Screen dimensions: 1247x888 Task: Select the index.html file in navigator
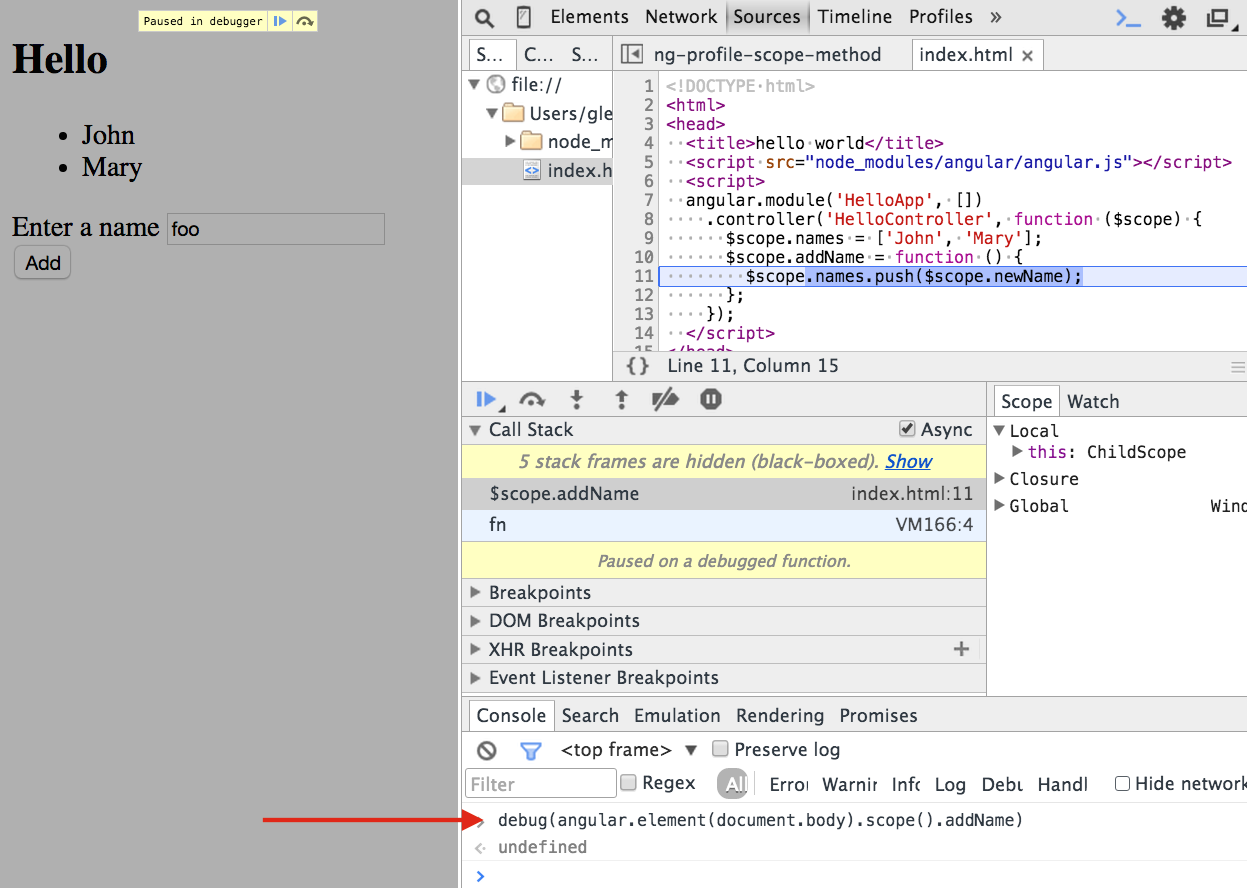[x=568, y=171]
